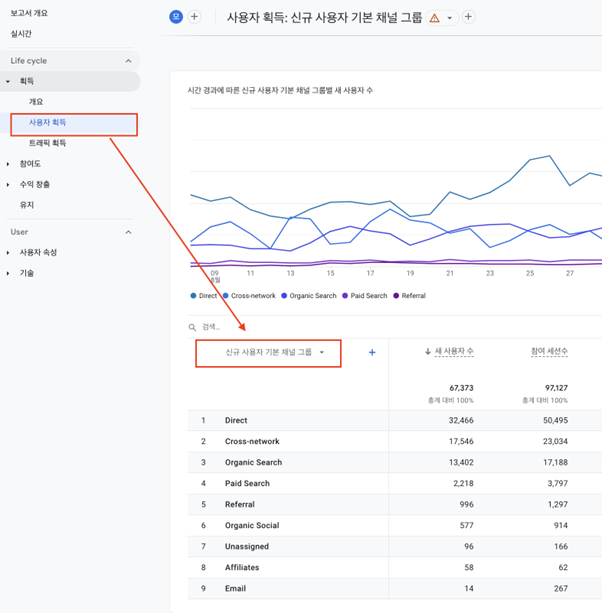The height and width of the screenshot is (613, 602).
Task: Click the value 23,034 in the Cross-network row
Action: pyautogui.click(x=555, y=441)
